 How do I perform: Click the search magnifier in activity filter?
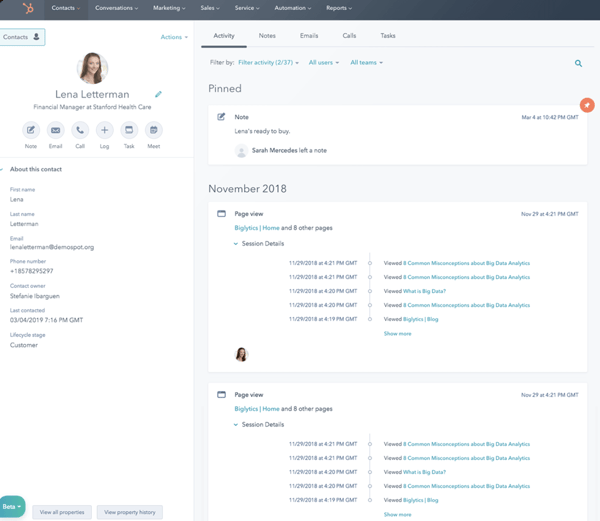point(578,63)
